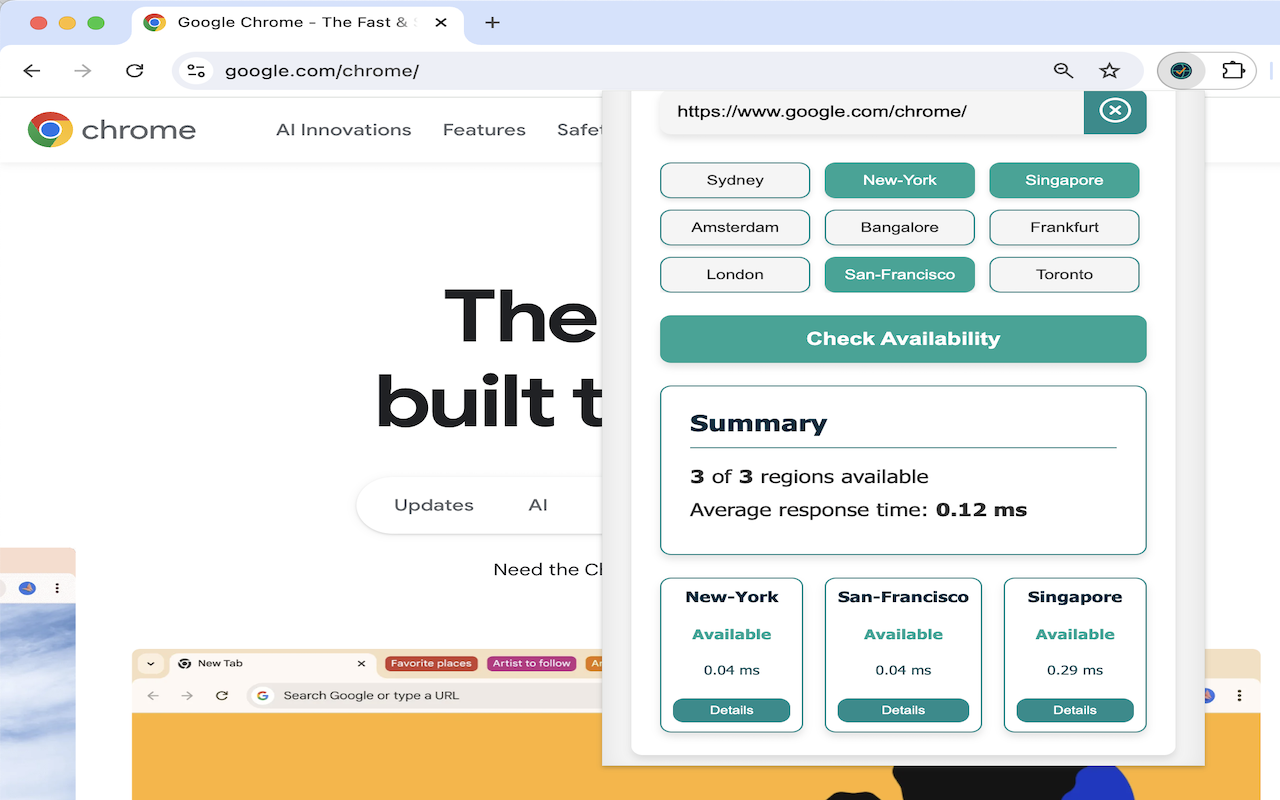Click 'Average response time: 0.12 ms' text
The width and height of the screenshot is (1280, 800).
click(858, 510)
